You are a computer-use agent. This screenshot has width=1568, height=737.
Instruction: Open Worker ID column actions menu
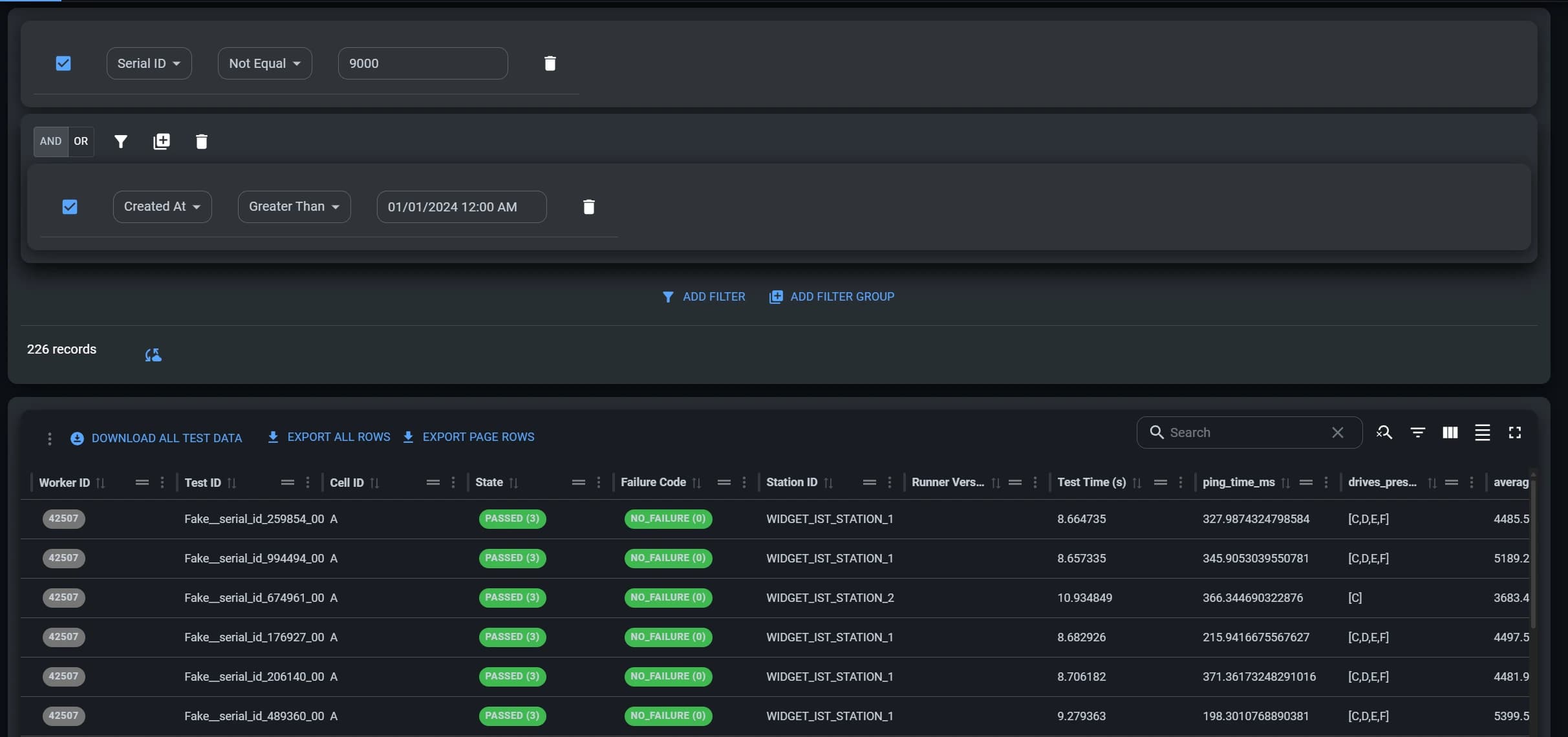162,482
